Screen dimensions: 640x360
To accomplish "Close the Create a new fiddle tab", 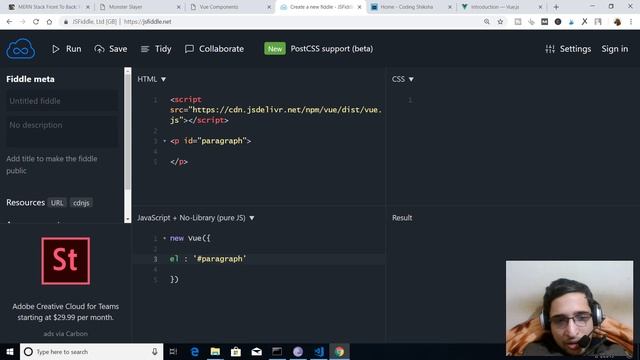I will [360, 7].
